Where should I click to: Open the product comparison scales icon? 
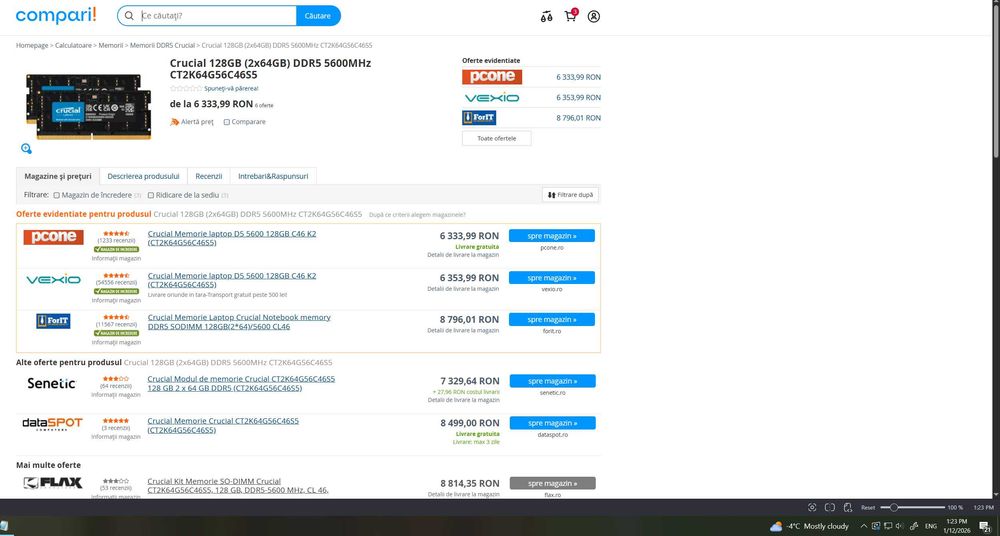546,17
